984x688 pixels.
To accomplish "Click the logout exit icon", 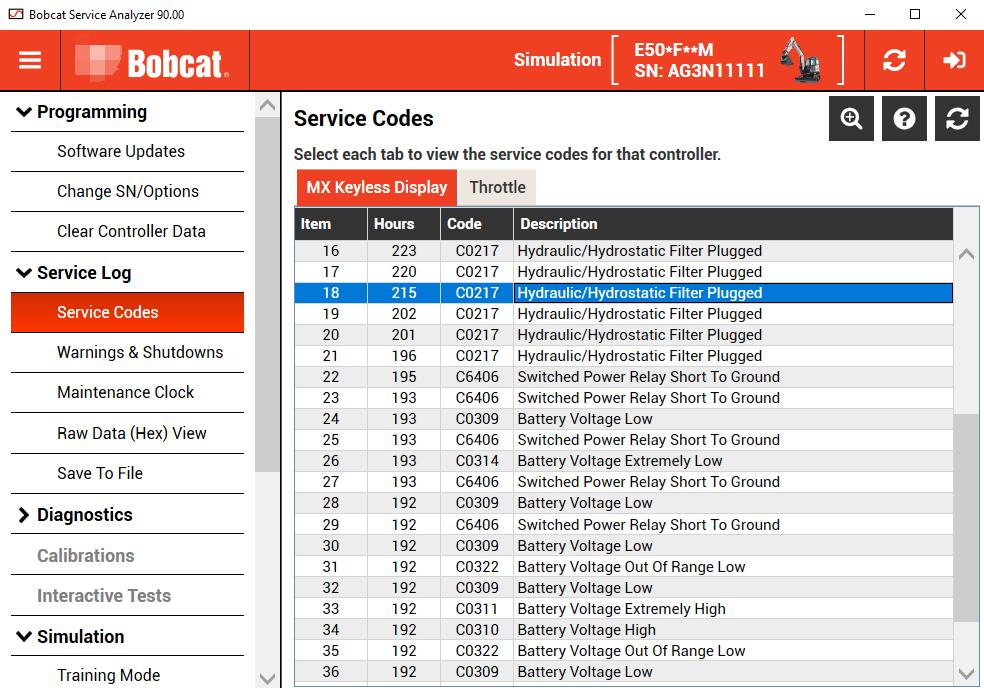I will (954, 60).
